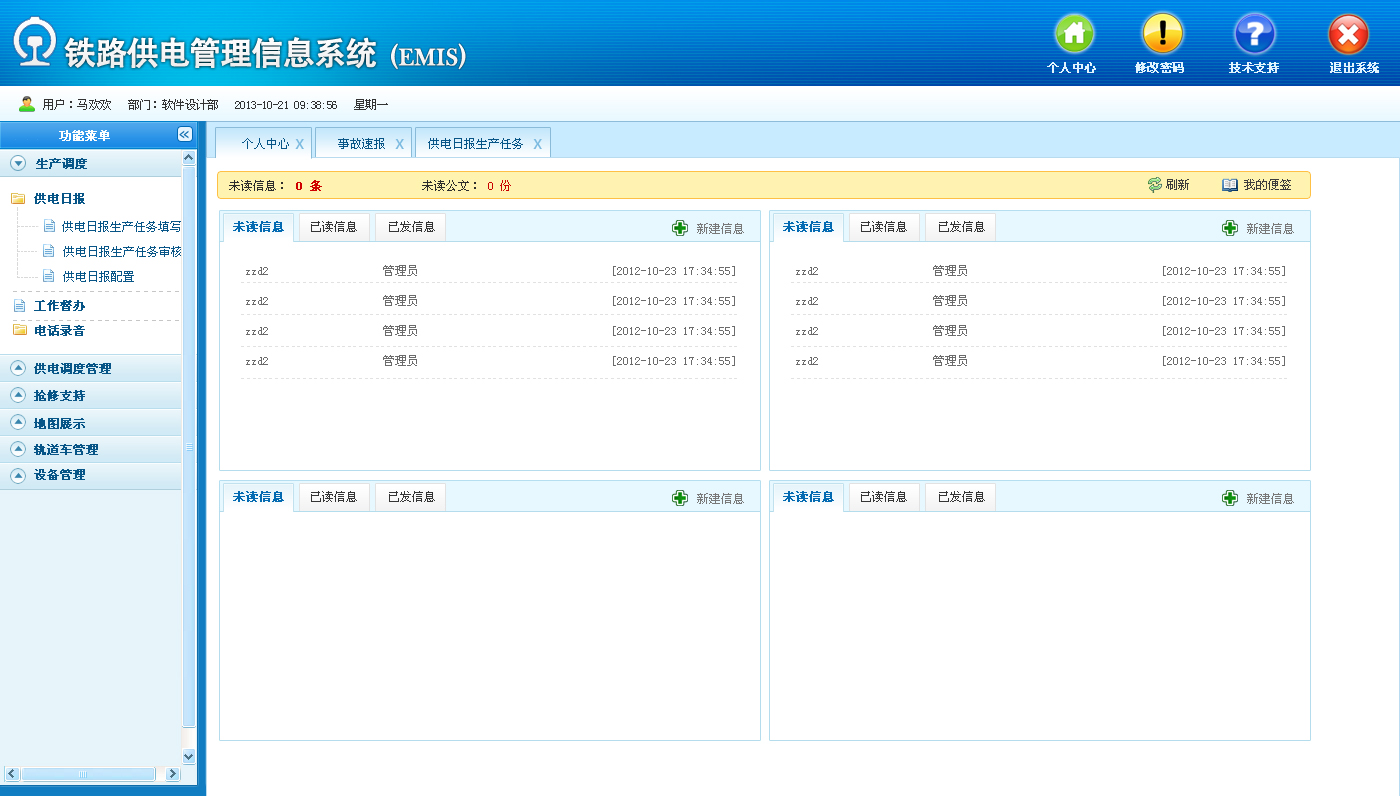The image size is (1400, 796).
Task: Select 未读信息 tab in top-right panel
Action: [x=808, y=227]
